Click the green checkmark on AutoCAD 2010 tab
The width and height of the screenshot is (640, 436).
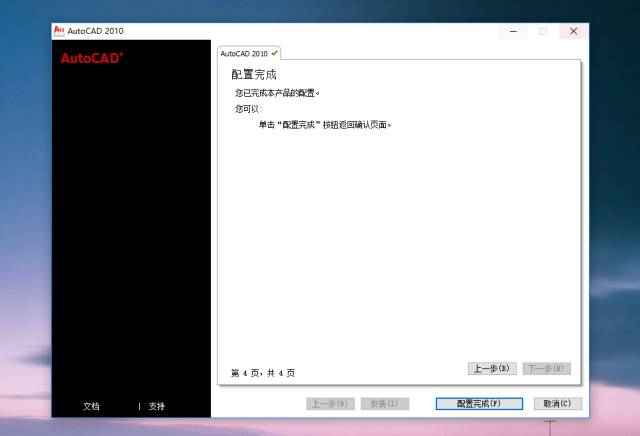point(274,53)
